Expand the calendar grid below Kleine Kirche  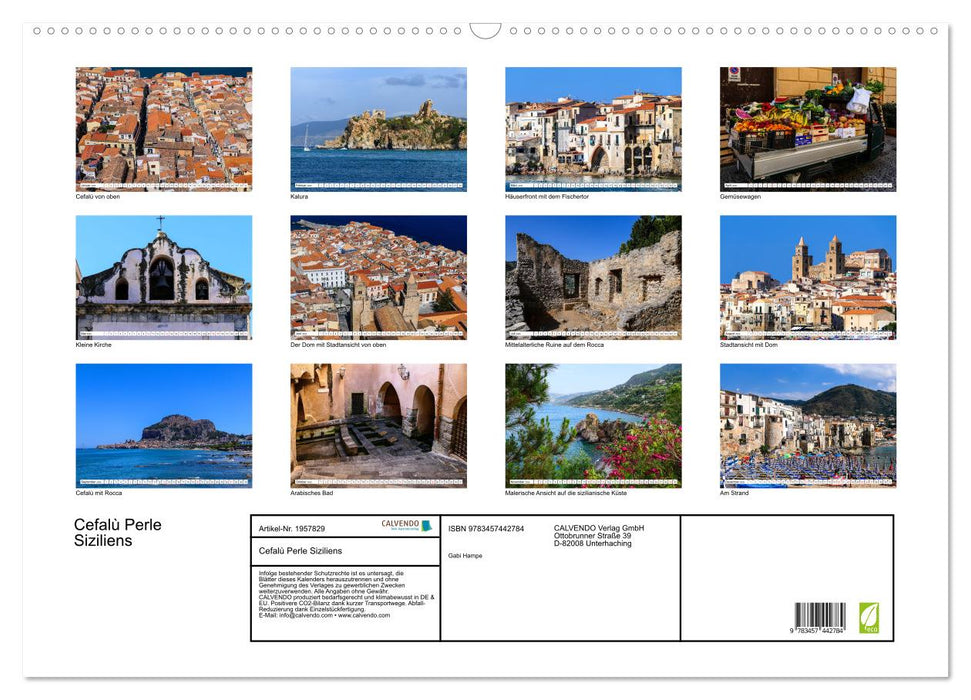[x=164, y=332]
